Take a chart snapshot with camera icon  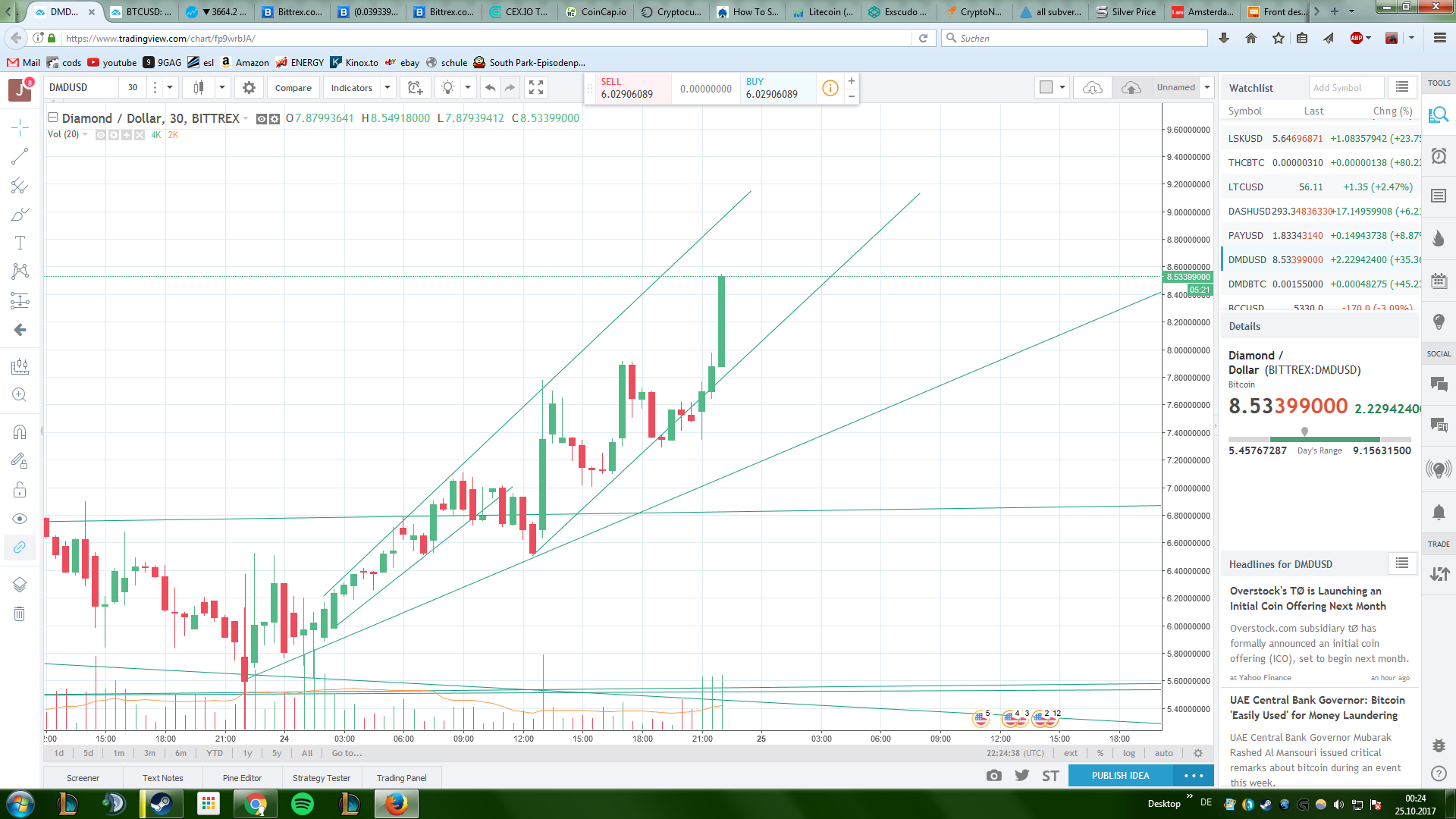tap(993, 776)
